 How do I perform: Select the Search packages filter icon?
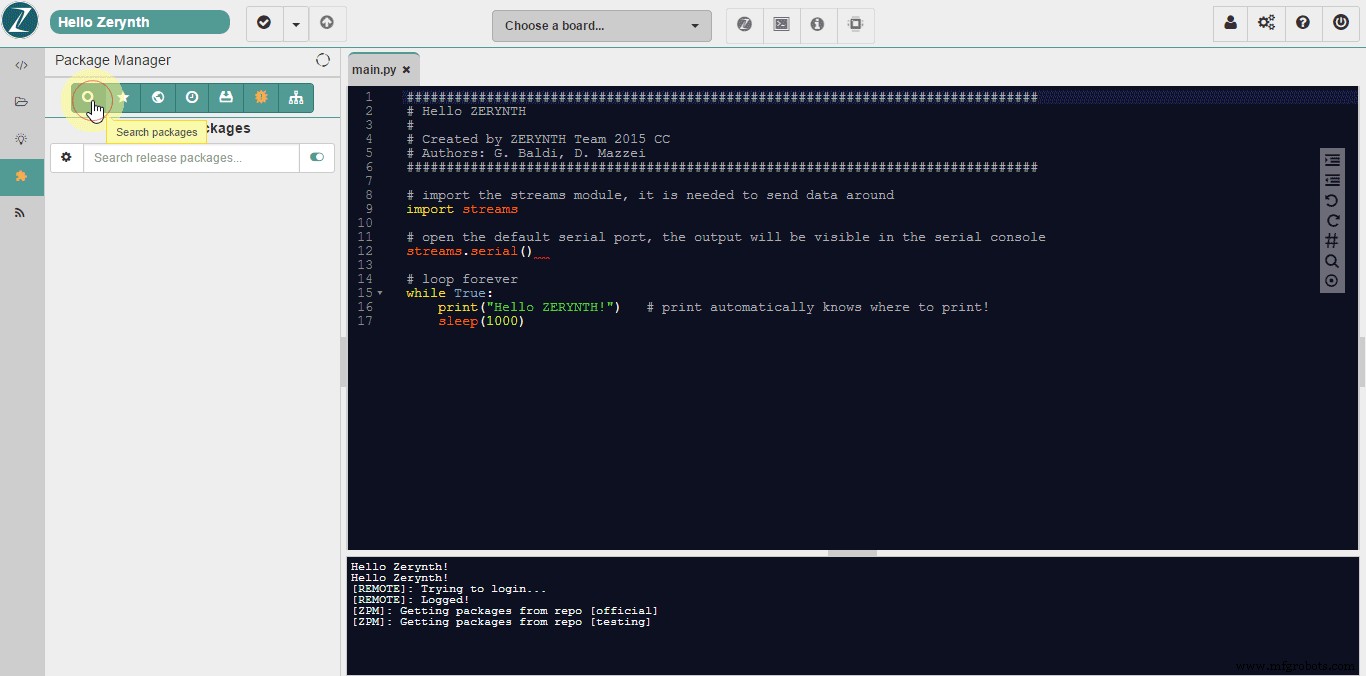(x=91, y=98)
